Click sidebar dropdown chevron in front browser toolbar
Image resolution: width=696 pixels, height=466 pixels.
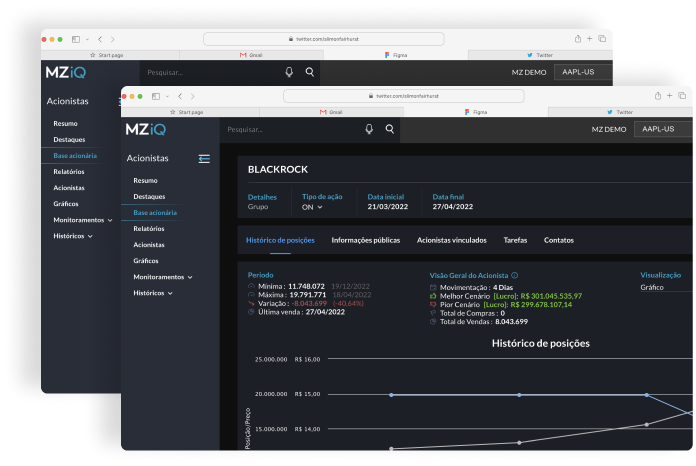(x=167, y=96)
